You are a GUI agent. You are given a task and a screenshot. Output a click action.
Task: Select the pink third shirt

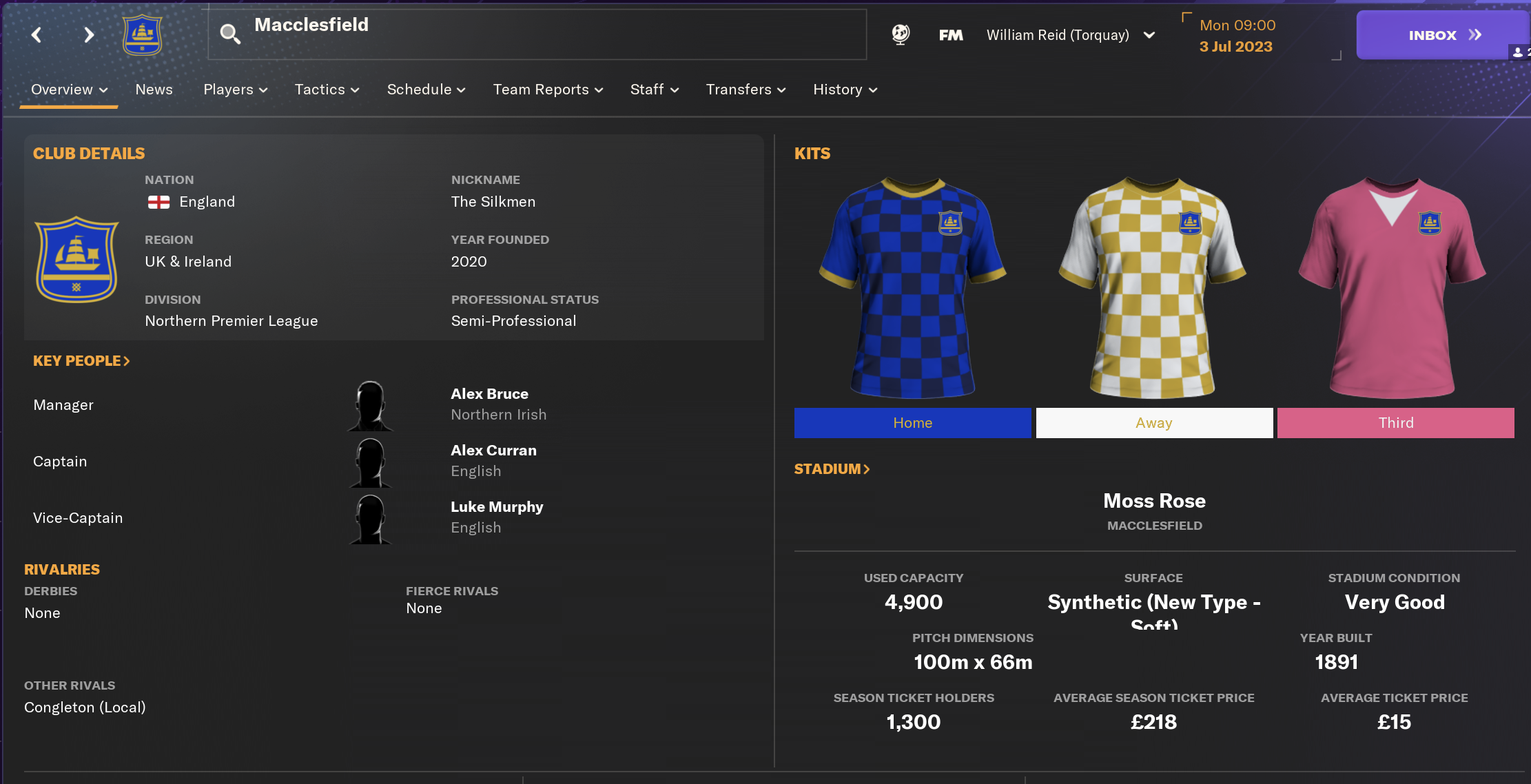[1393, 288]
